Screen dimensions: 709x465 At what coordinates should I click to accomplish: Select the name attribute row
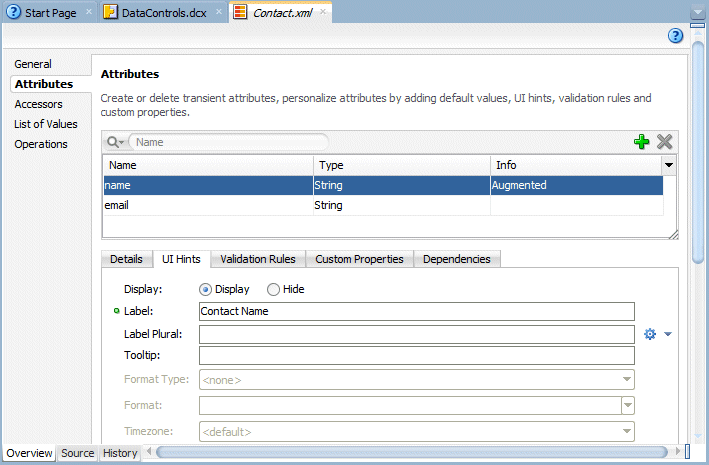pos(383,185)
